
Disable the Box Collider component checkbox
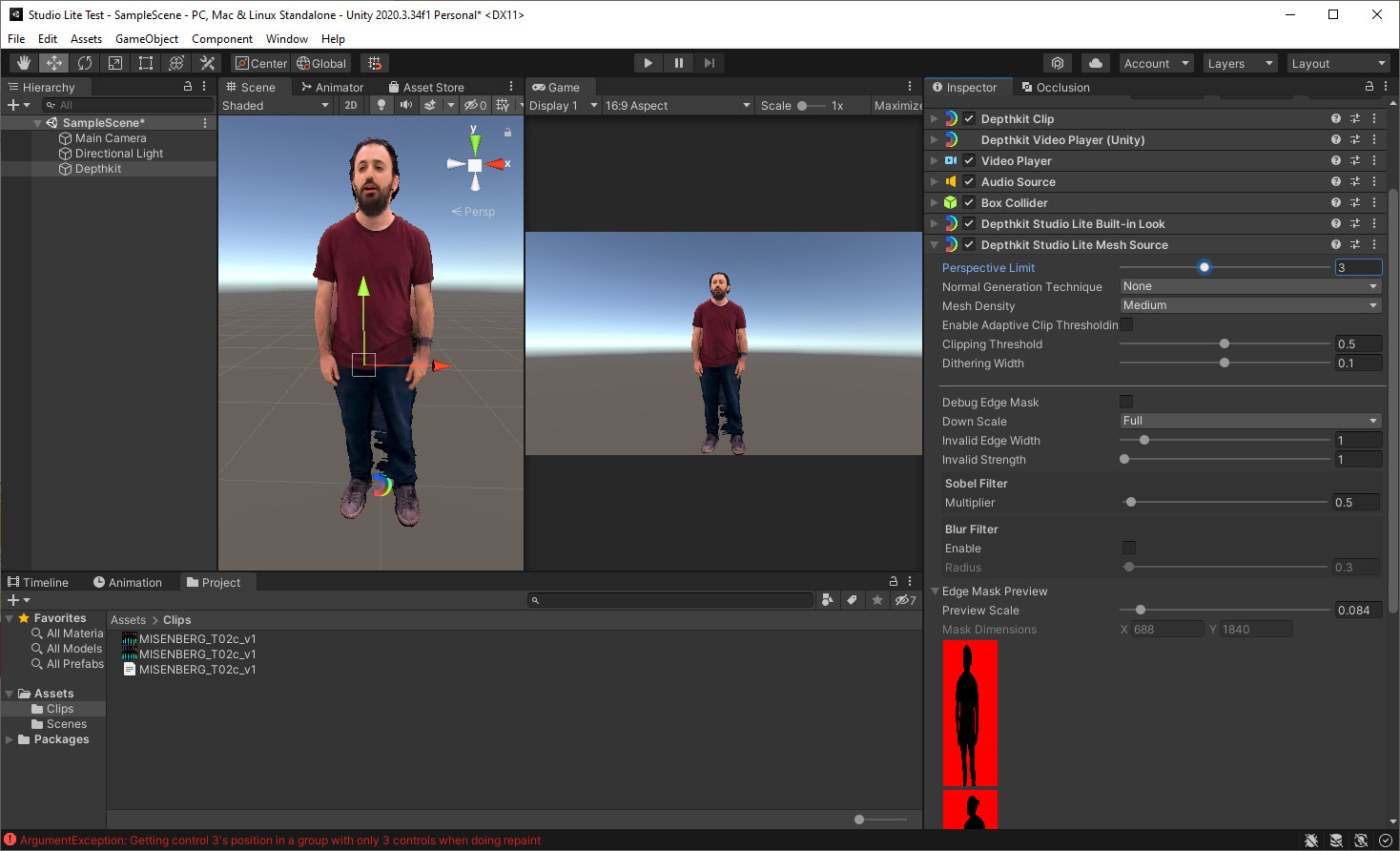pyautogui.click(x=969, y=203)
